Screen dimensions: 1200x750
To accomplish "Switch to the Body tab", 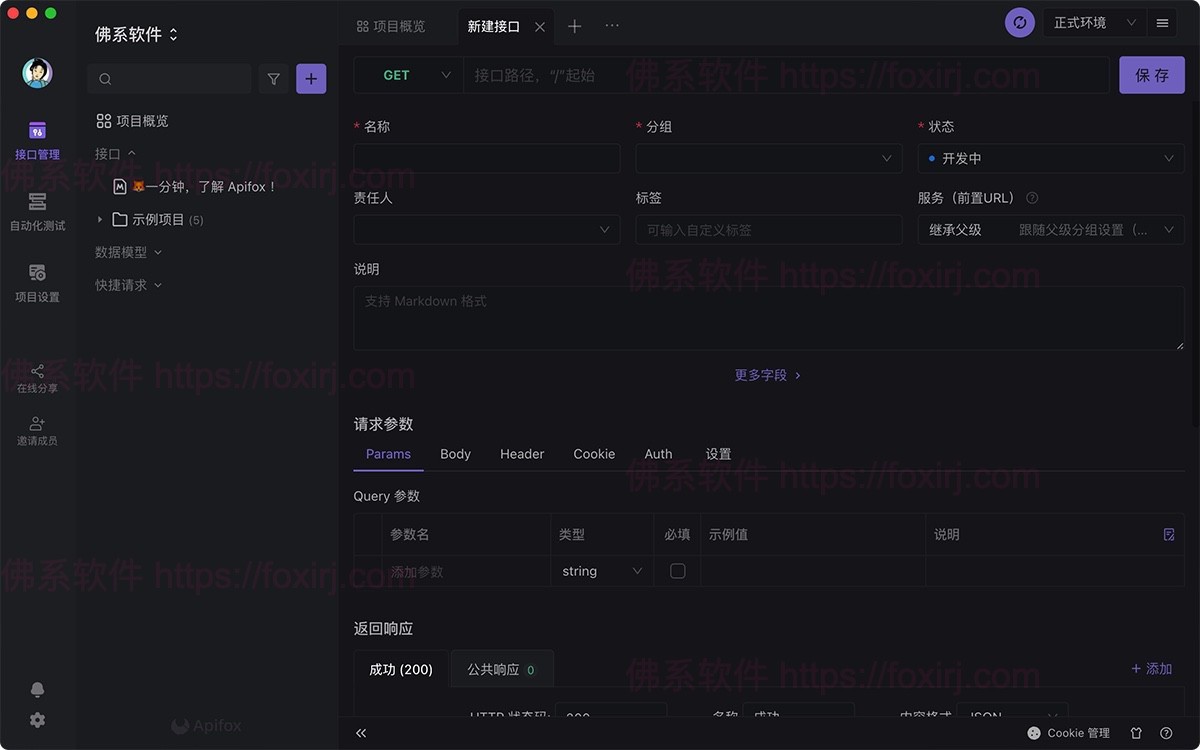I will click(455, 454).
